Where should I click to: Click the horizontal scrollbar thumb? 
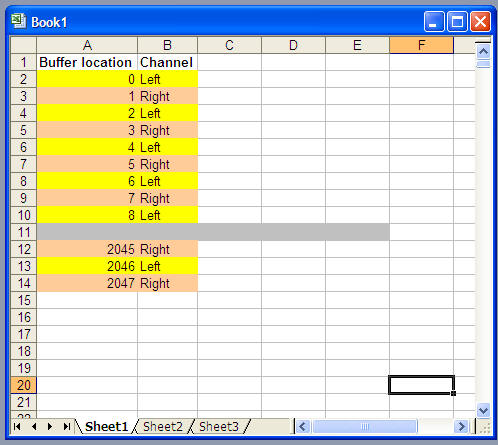click(365, 426)
